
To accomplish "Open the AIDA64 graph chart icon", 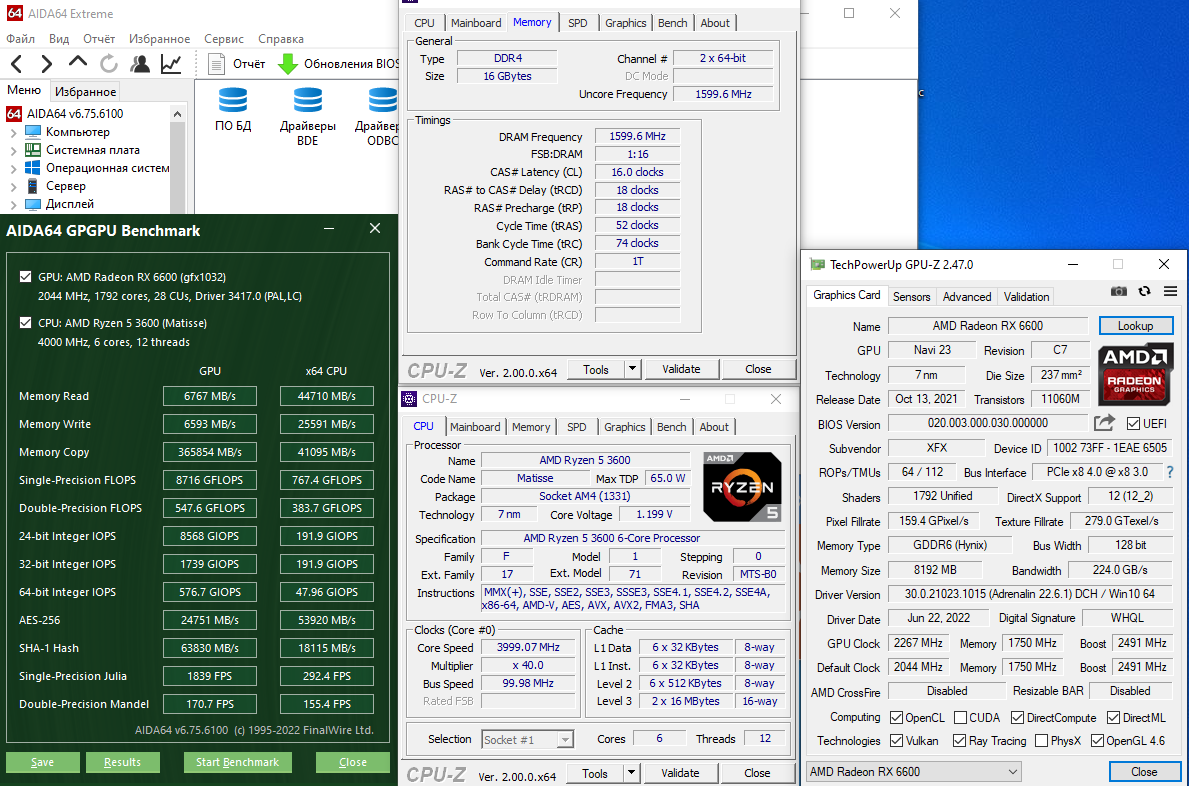I will tap(171, 64).
